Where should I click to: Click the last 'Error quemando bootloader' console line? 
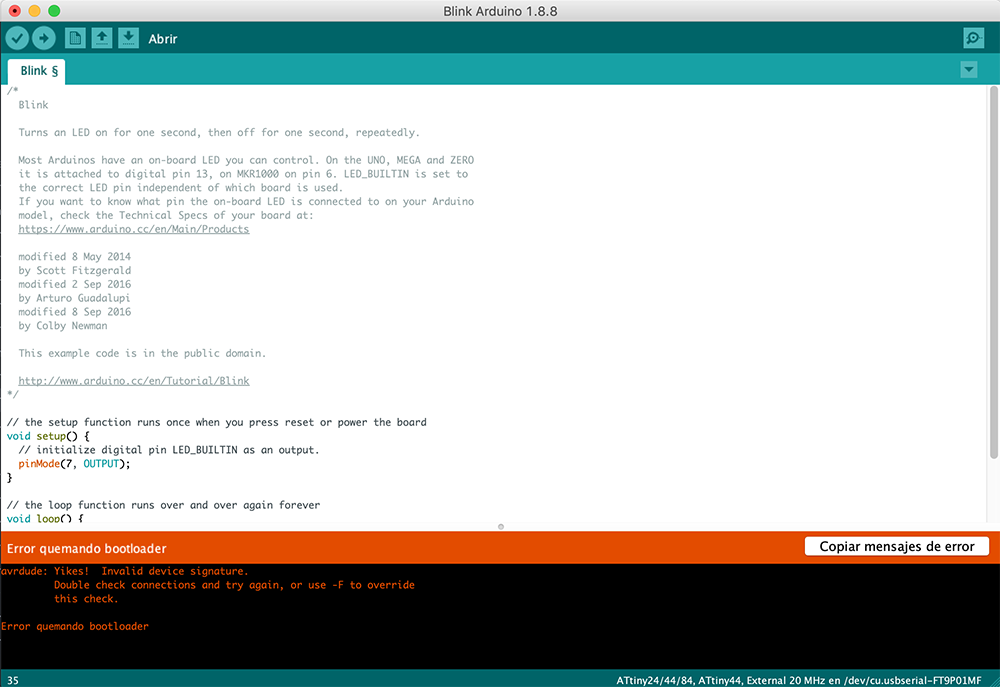pyautogui.click(x=75, y=626)
